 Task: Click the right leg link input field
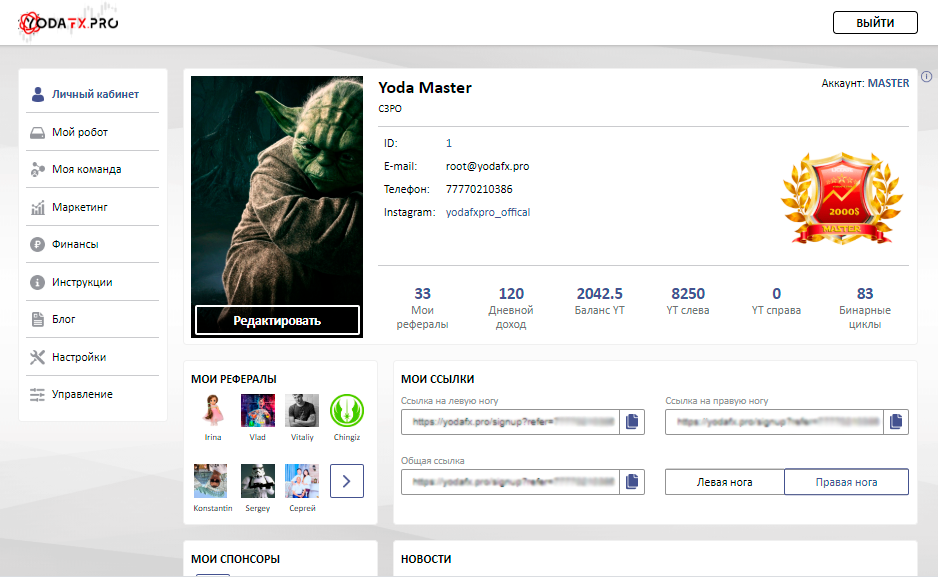[x=775, y=422]
